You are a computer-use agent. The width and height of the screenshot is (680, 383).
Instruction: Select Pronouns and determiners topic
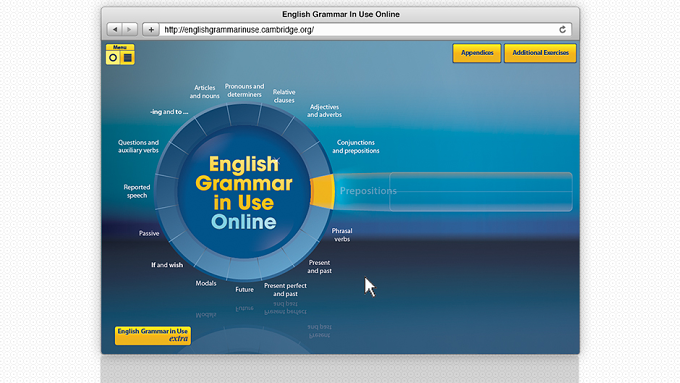click(x=244, y=90)
